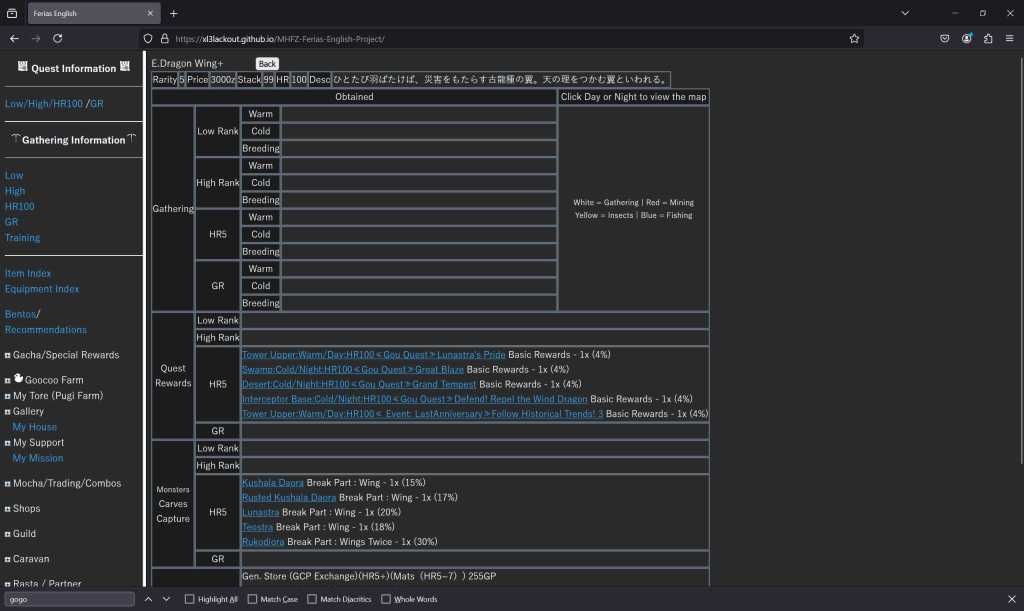This screenshot has width=1024, height=611.
Task: Toggle the Match Case checkbox
Action: (x=252, y=599)
